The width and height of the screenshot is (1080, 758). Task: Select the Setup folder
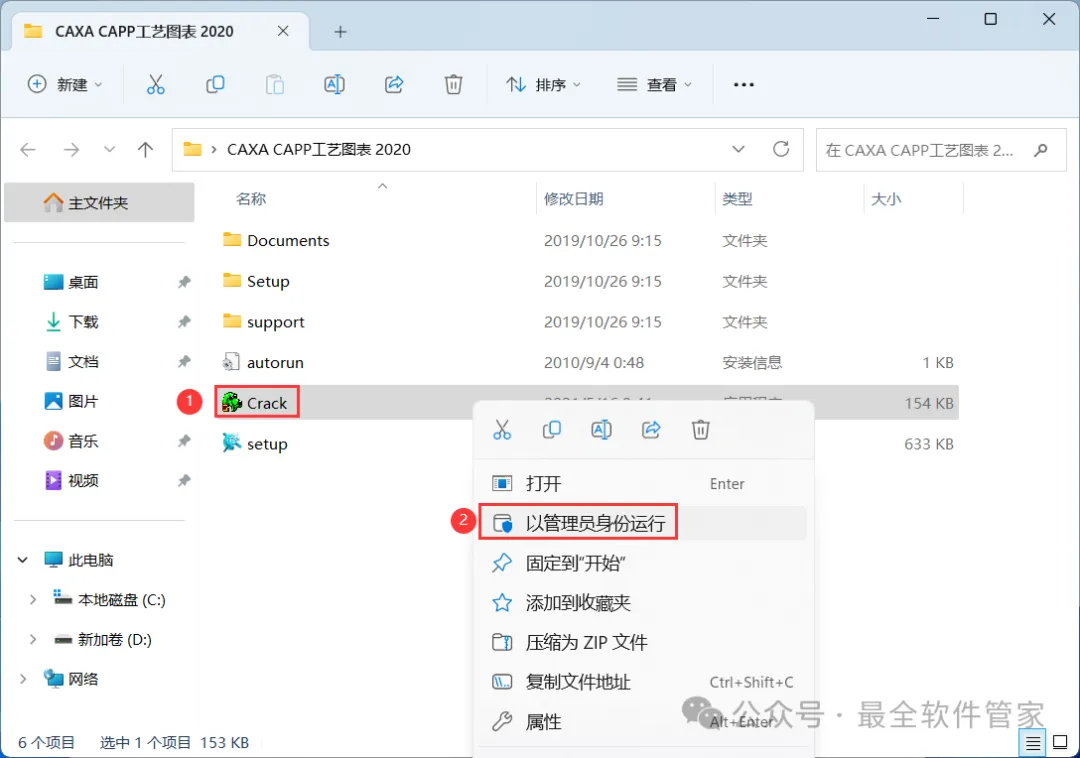coord(268,281)
